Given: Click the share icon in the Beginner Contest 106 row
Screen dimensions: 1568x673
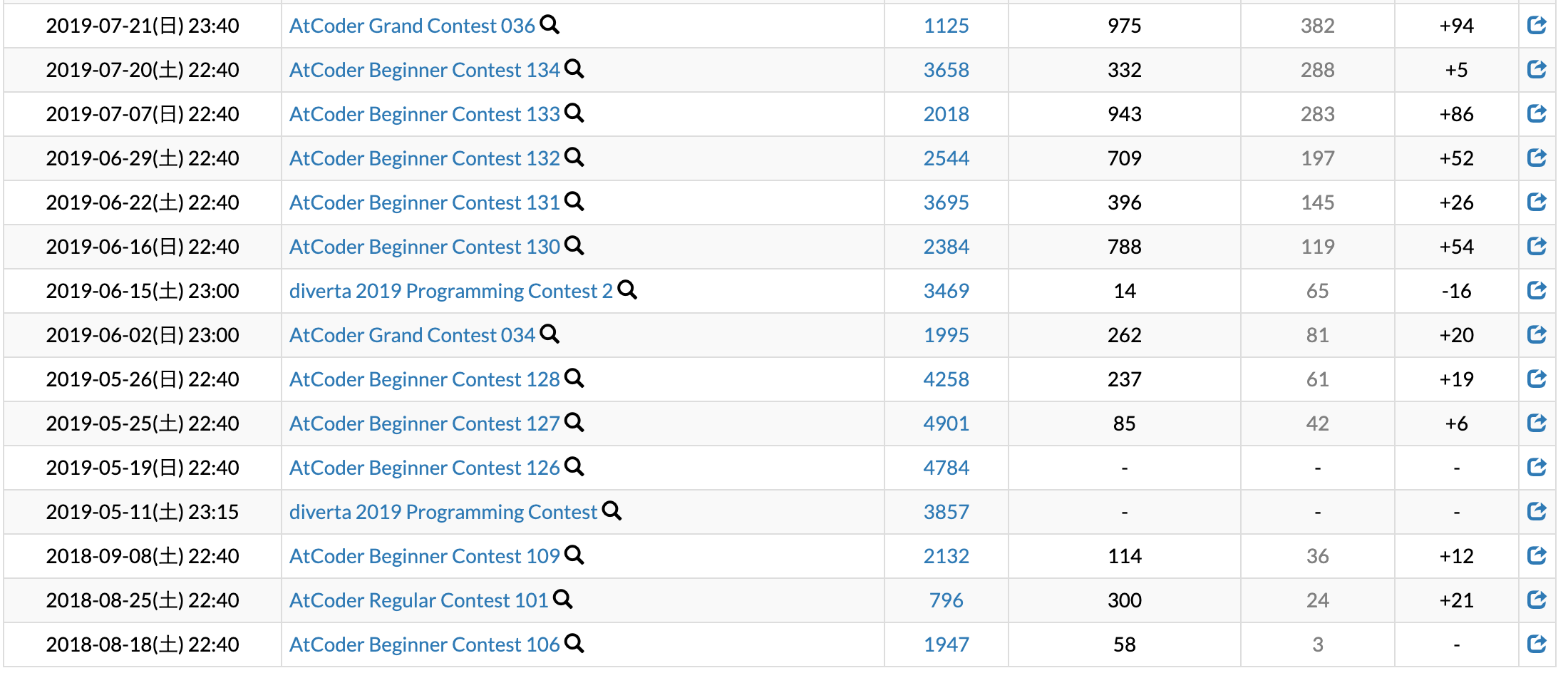Looking at the screenshot, I should coord(1537,644).
